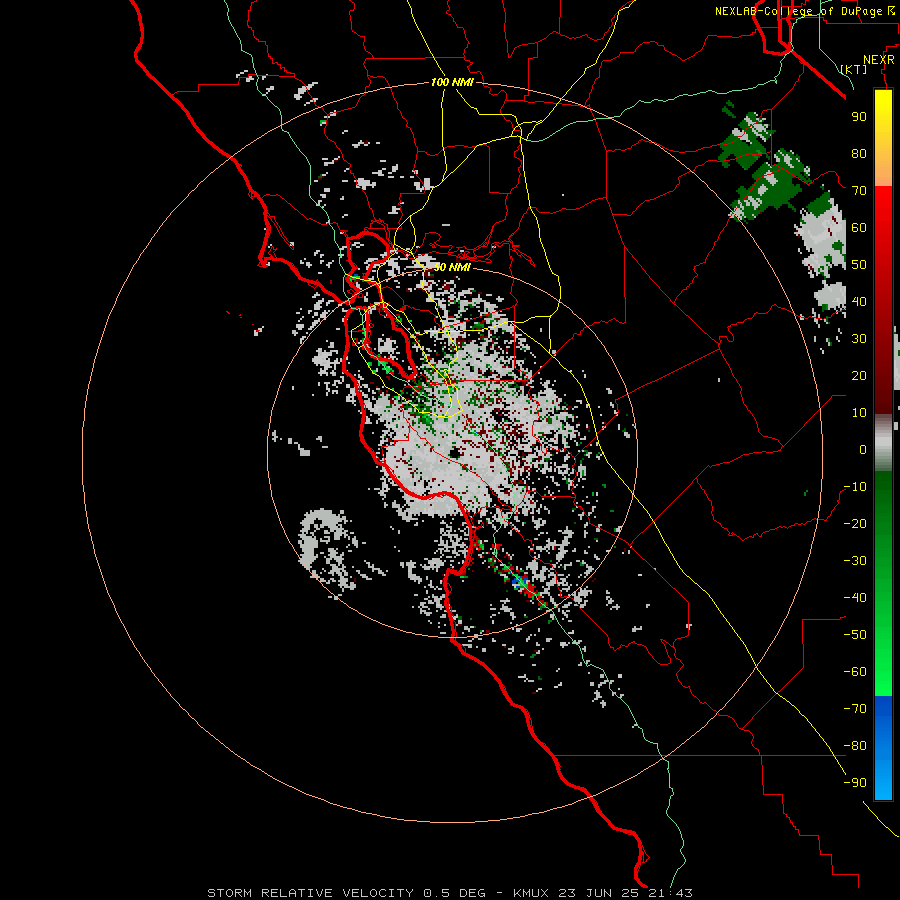900x900 pixels.
Task: Click the NEXLAB-College of DuPage credit text
Action: coord(807,11)
